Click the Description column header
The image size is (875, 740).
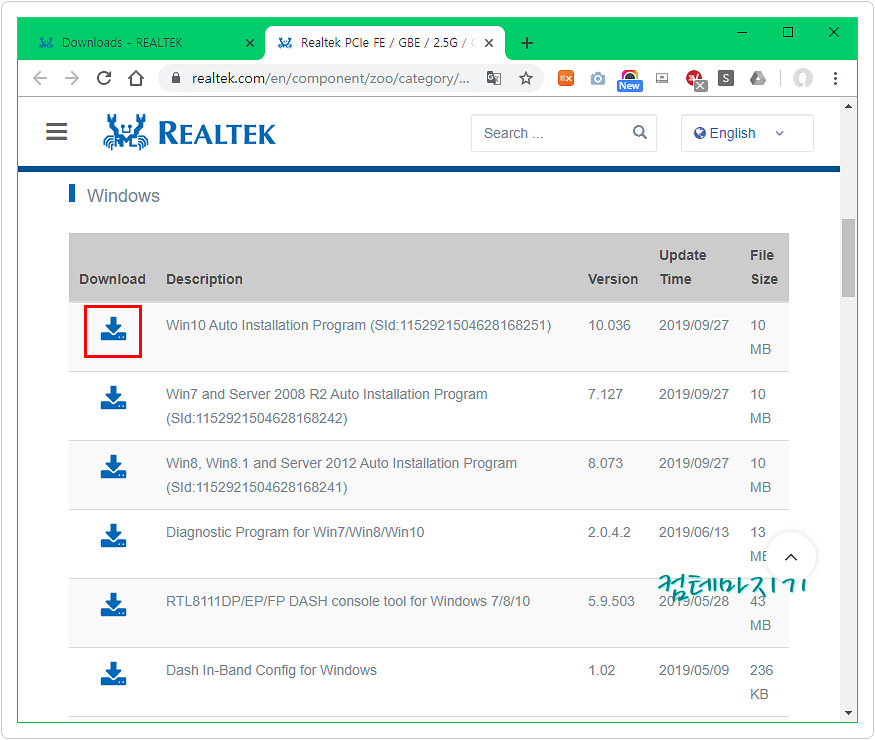[204, 279]
